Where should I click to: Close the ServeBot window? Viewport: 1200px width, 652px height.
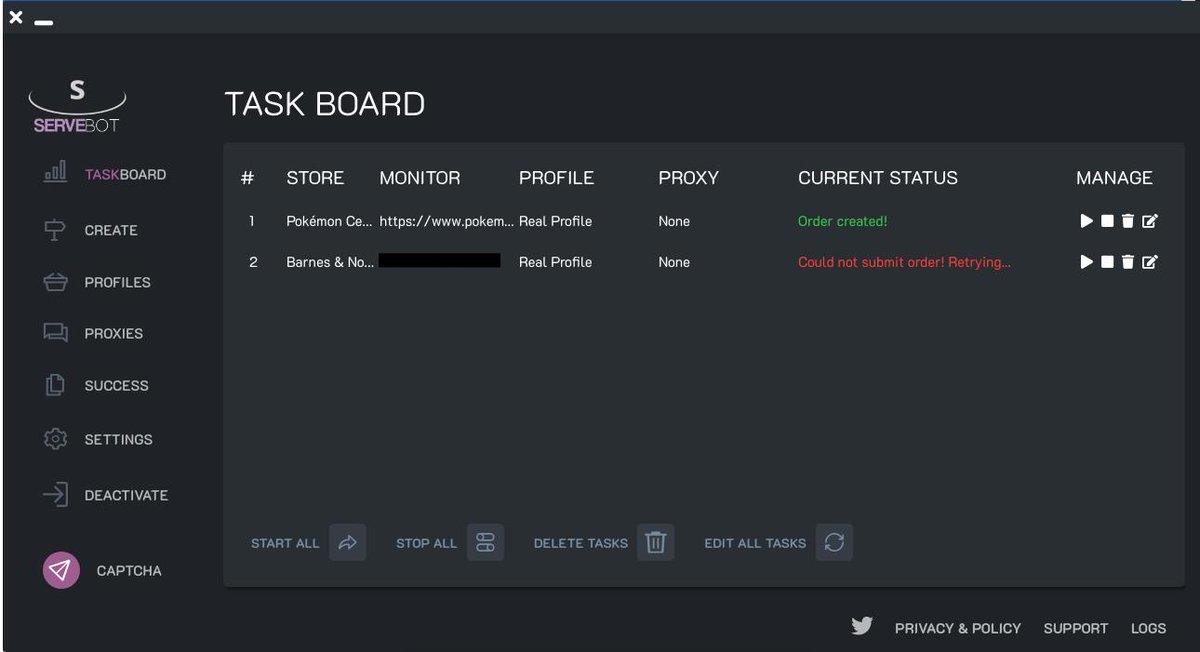(x=15, y=17)
